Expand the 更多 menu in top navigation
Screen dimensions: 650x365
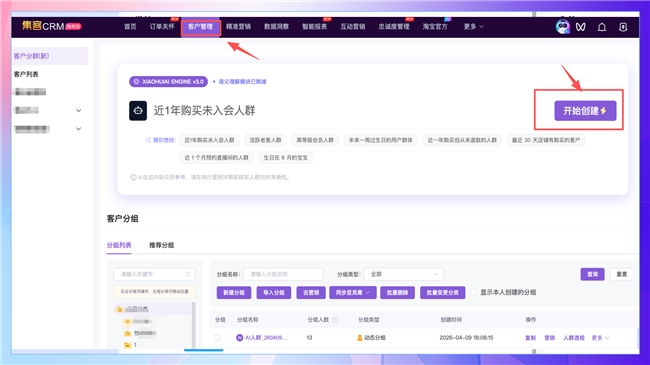(x=473, y=27)
